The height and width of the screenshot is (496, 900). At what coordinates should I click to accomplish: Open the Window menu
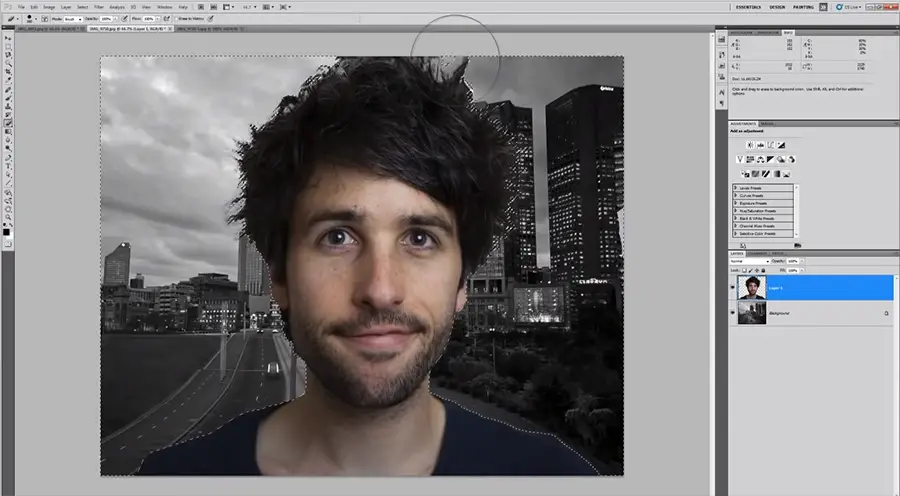[165, 7]
